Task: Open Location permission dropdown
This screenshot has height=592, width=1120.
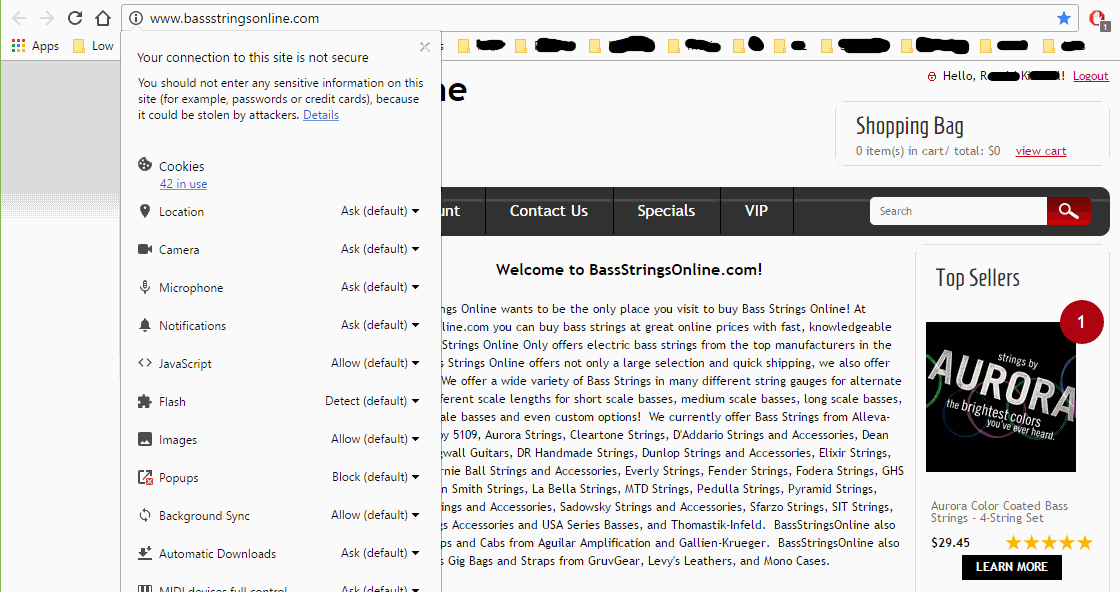Action: click(380, 211)
